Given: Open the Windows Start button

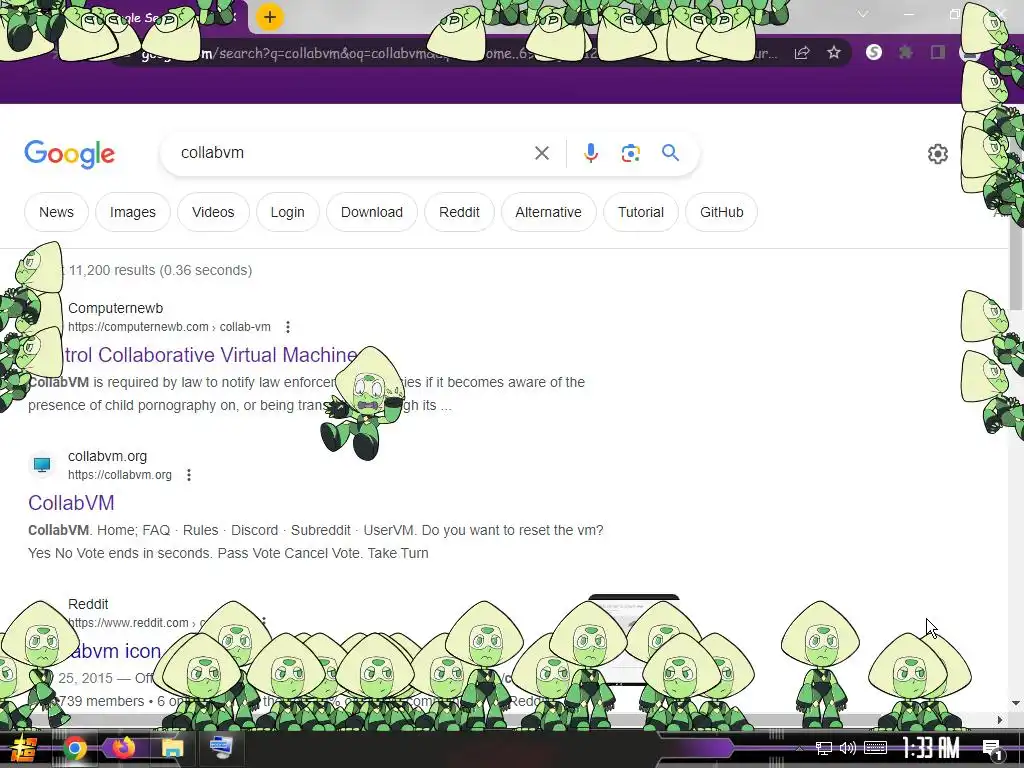Looking at the screenshot, I should pos(23,748).
